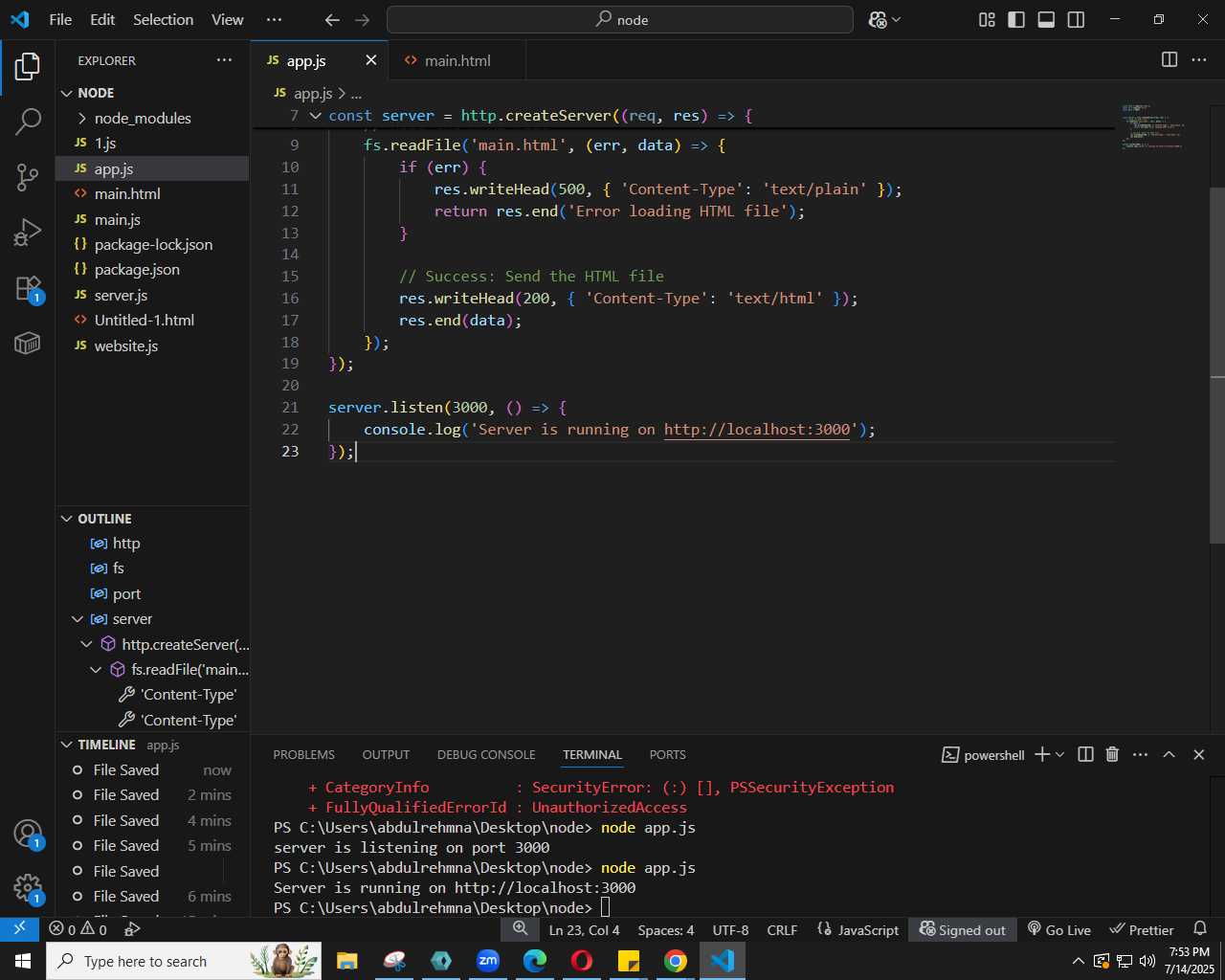This screenshot has height=980, width=1225.
Task: Collapse server symbol in outline
Action: [78, 619]
